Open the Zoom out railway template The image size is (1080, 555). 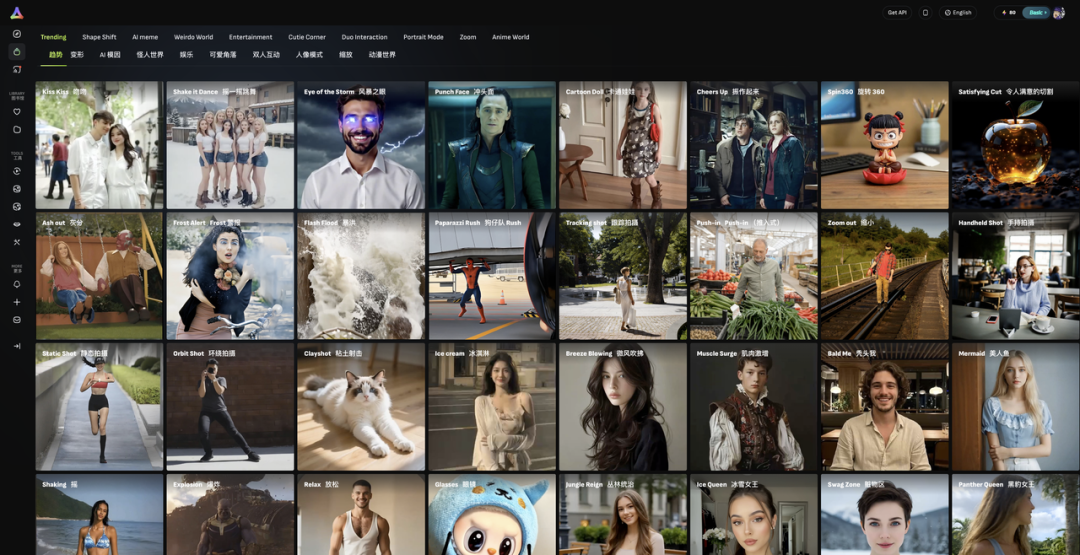884,276
